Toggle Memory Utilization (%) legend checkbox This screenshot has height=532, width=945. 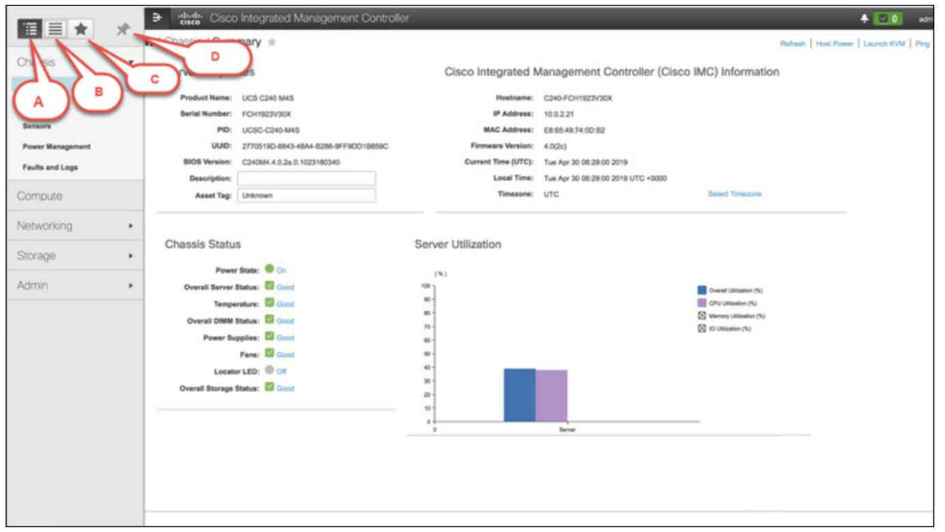pyautogui.click(x=701, y=315)
